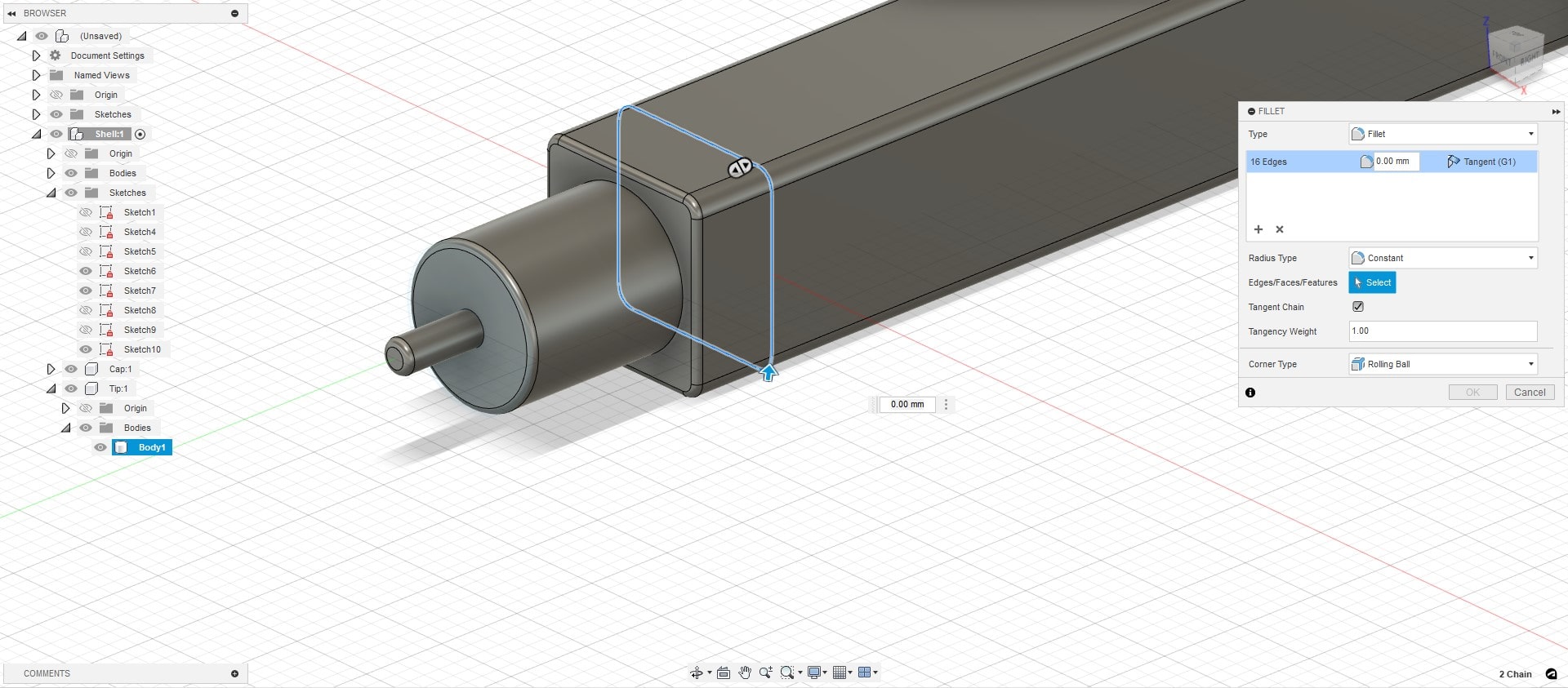The height and width of the screenshot is (688, 1568).
Task: Click the notification icon beside 2 Chain
Action: coord(1551,674)
